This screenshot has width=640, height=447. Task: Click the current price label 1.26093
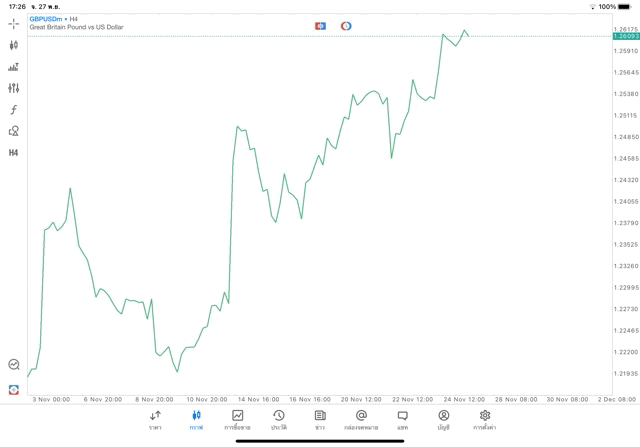point(626,36)
